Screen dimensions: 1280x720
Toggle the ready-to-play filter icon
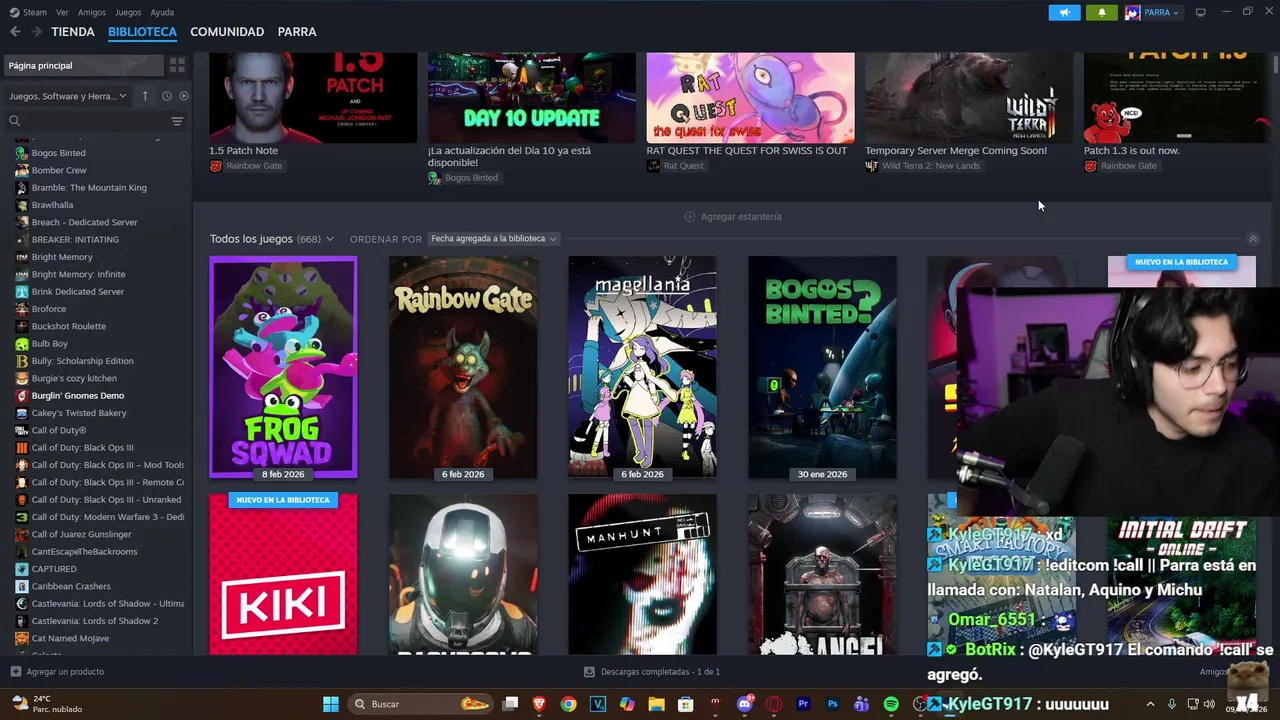pos(183,96)
